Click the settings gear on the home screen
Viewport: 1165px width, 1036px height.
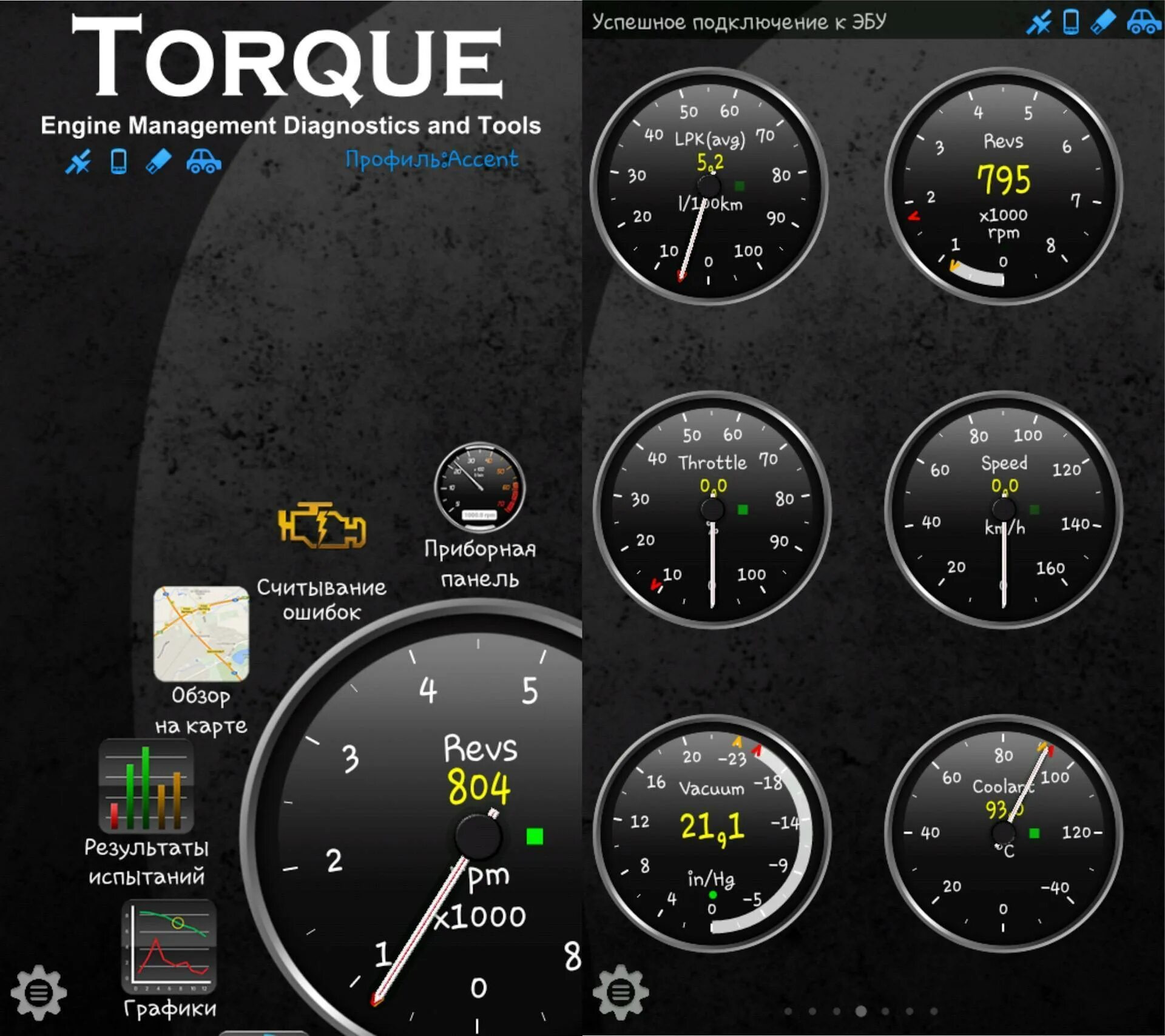[38, 992]
